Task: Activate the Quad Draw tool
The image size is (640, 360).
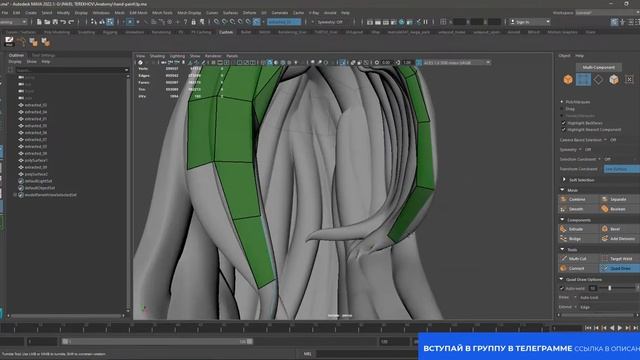Action: click(619, 269)
